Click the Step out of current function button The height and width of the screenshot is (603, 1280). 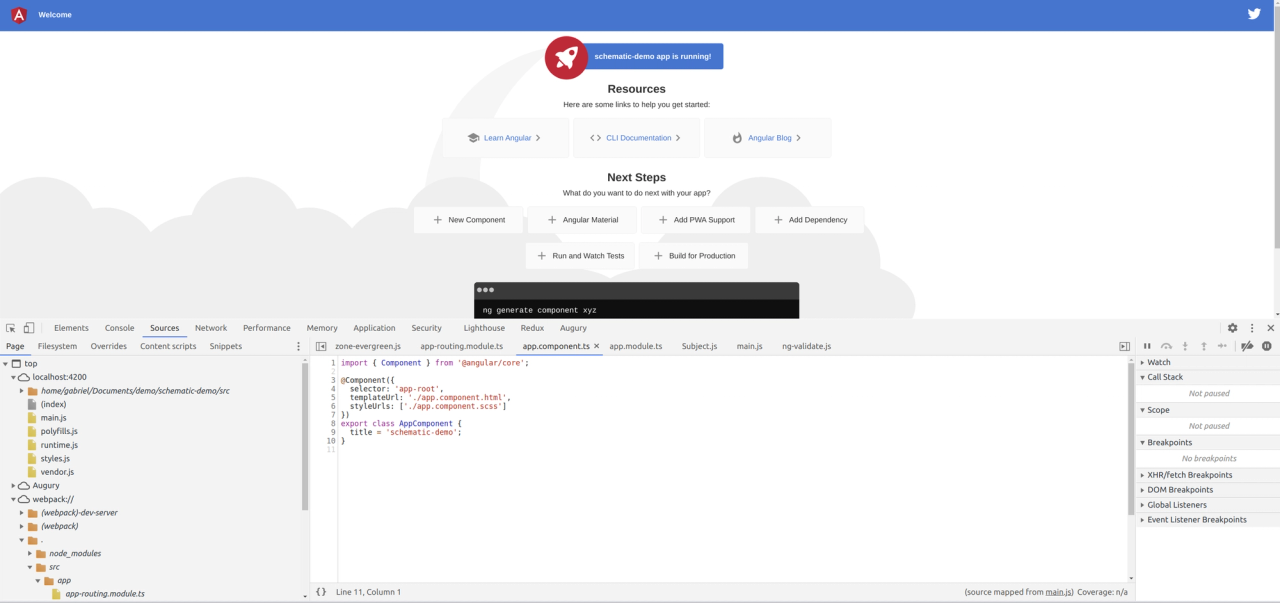pos(1204,346)
